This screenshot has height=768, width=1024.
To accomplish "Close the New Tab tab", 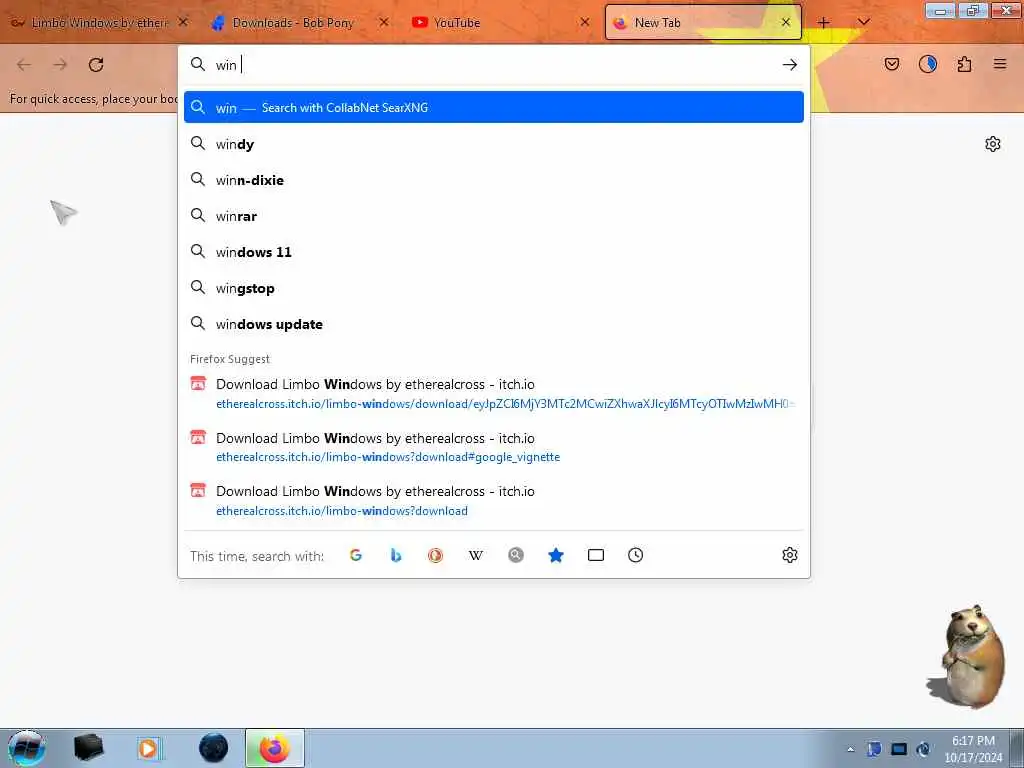I will pyautogui.click(x=786, y=23).
